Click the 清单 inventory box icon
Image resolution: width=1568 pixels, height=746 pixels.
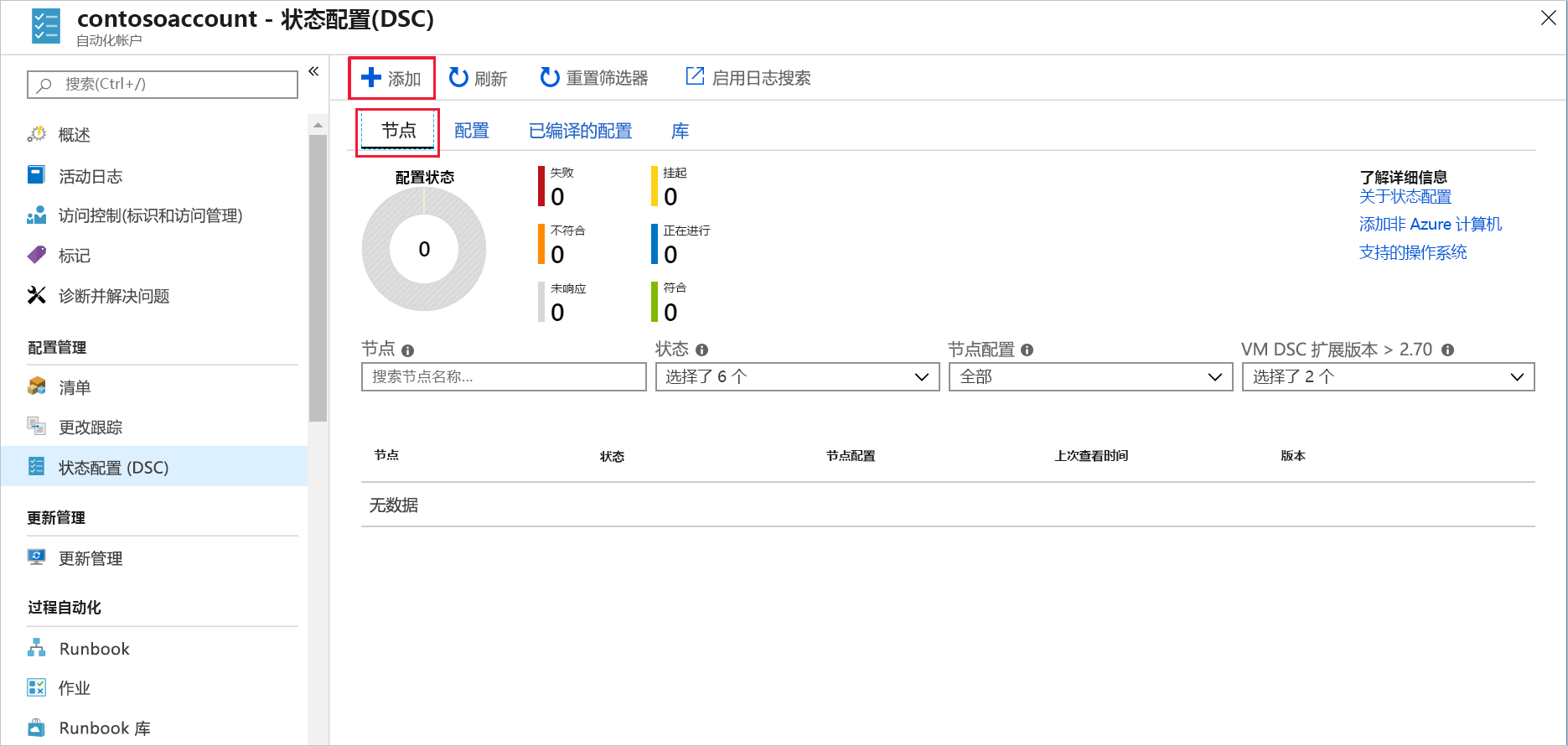37,386
